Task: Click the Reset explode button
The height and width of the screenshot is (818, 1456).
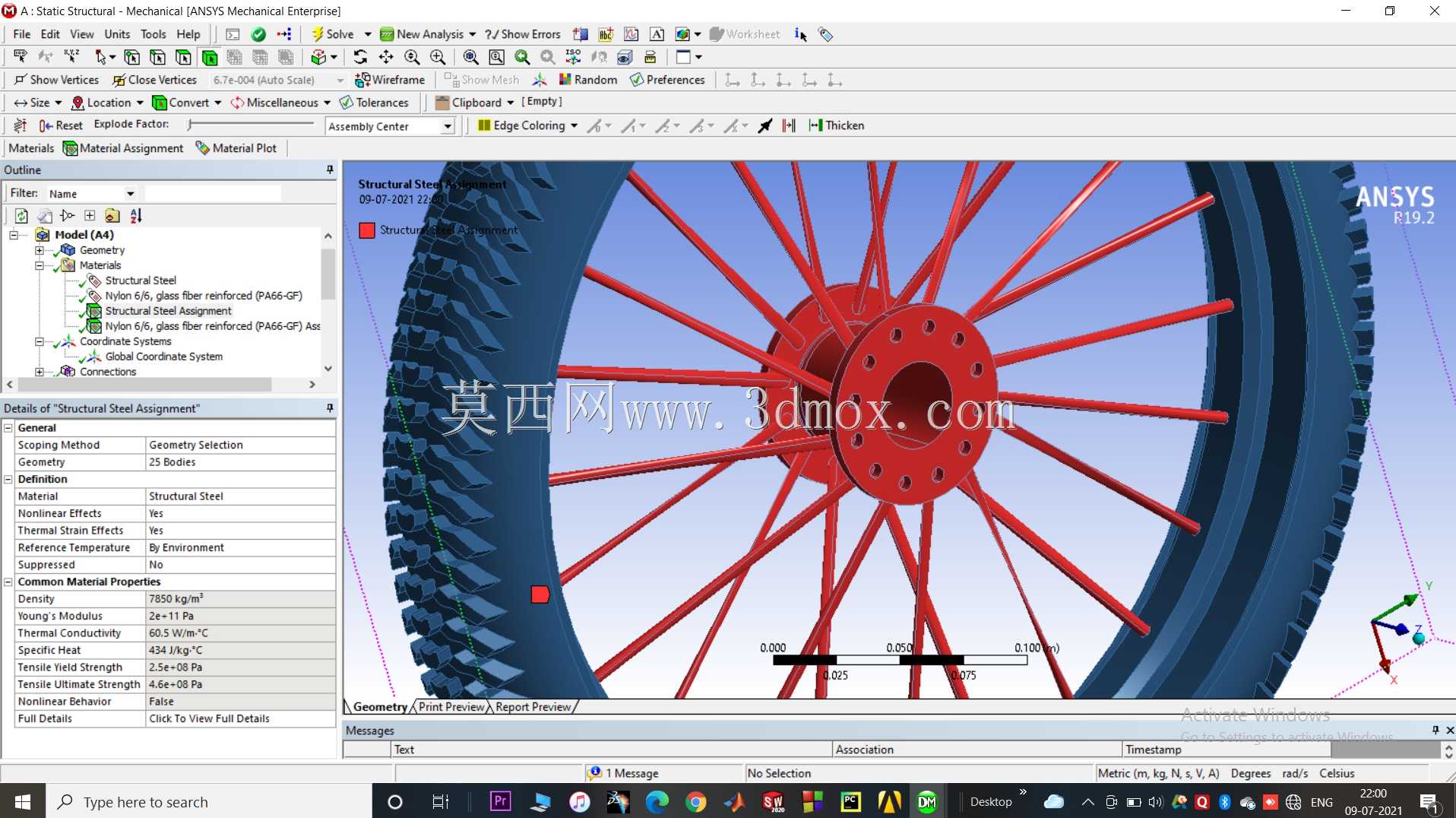Action: pos(61,125)
